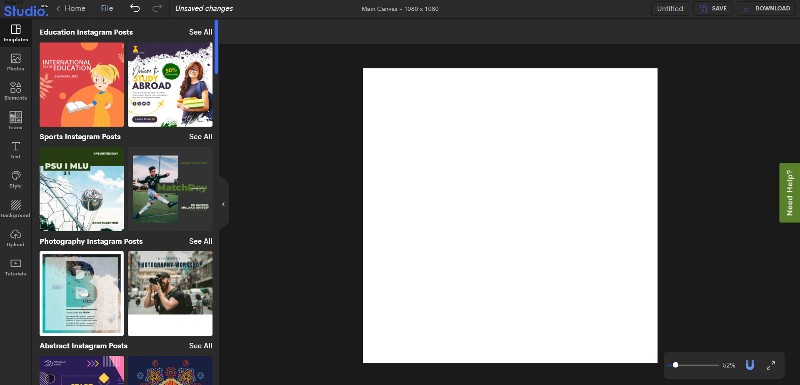Click the DOWNLOAD button
The image size is (800, 385).
(x=767, y=9)
